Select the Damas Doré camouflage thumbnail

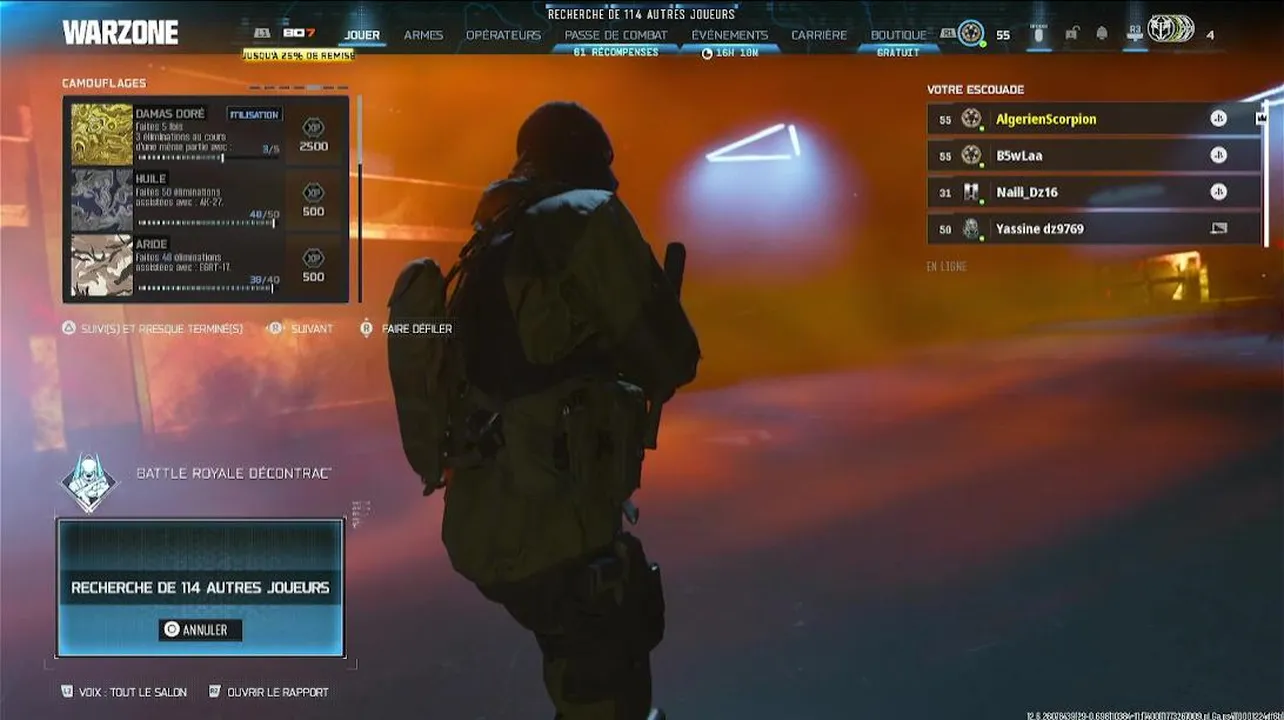point(102,134)
